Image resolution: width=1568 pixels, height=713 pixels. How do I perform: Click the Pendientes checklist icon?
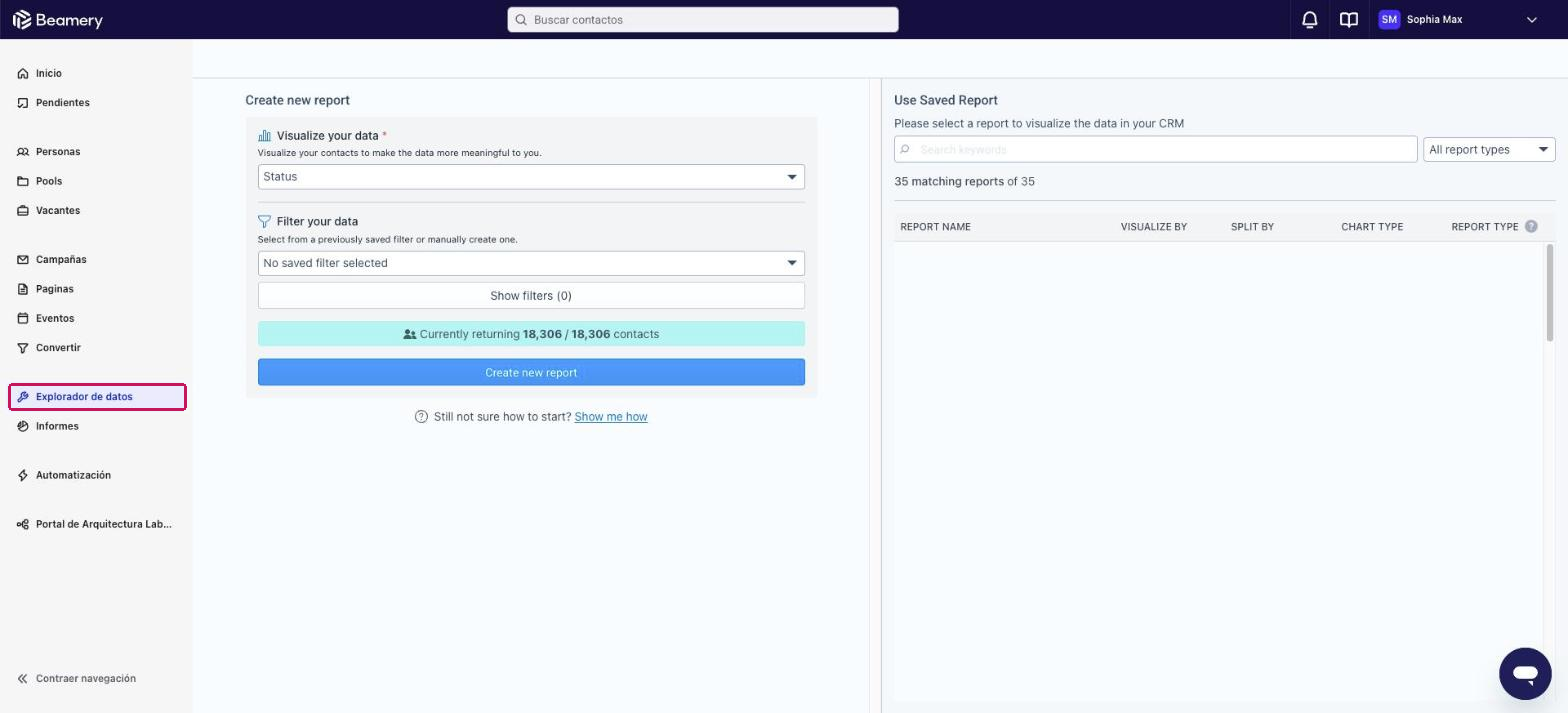(x=23, y=103)
